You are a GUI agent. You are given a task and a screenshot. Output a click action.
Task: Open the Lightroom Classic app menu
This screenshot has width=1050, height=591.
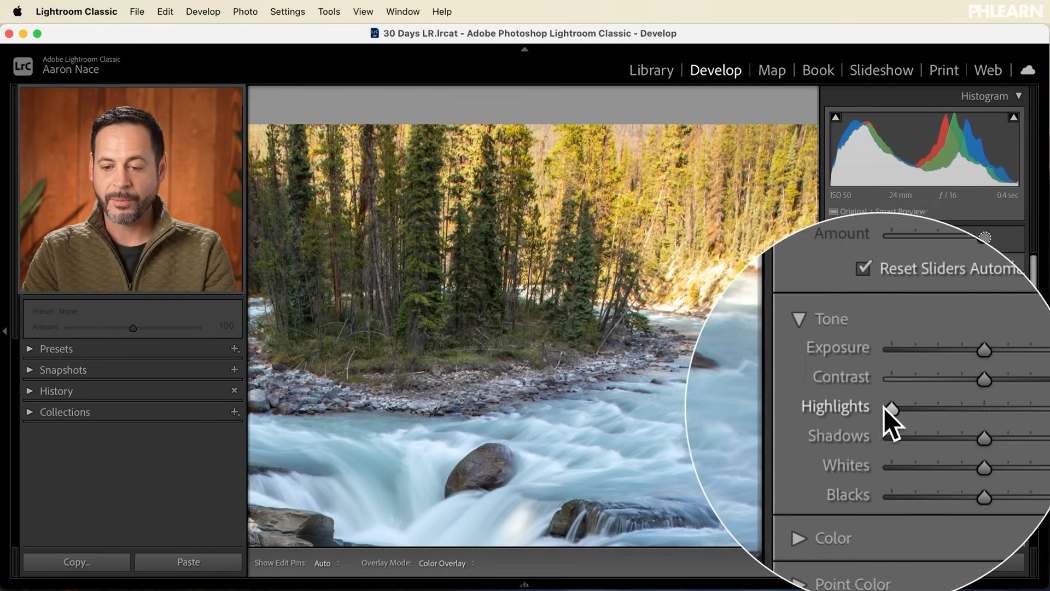pos(76,11)
